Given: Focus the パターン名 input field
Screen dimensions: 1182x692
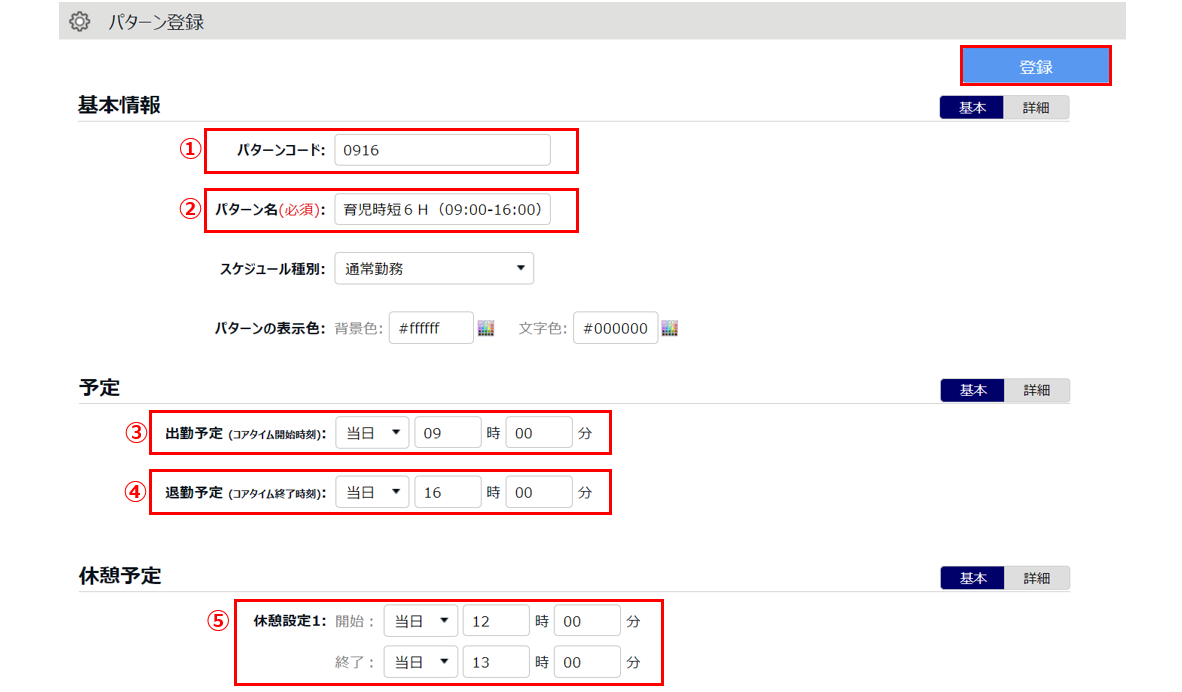Looking at the screenshot, I should click(442, 210).
